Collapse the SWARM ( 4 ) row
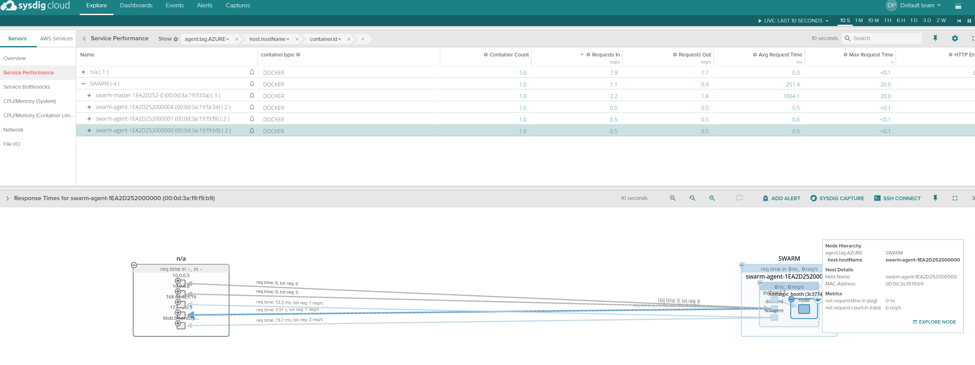Viewport: 975px width, 365px height. click(x=84, y=84)
